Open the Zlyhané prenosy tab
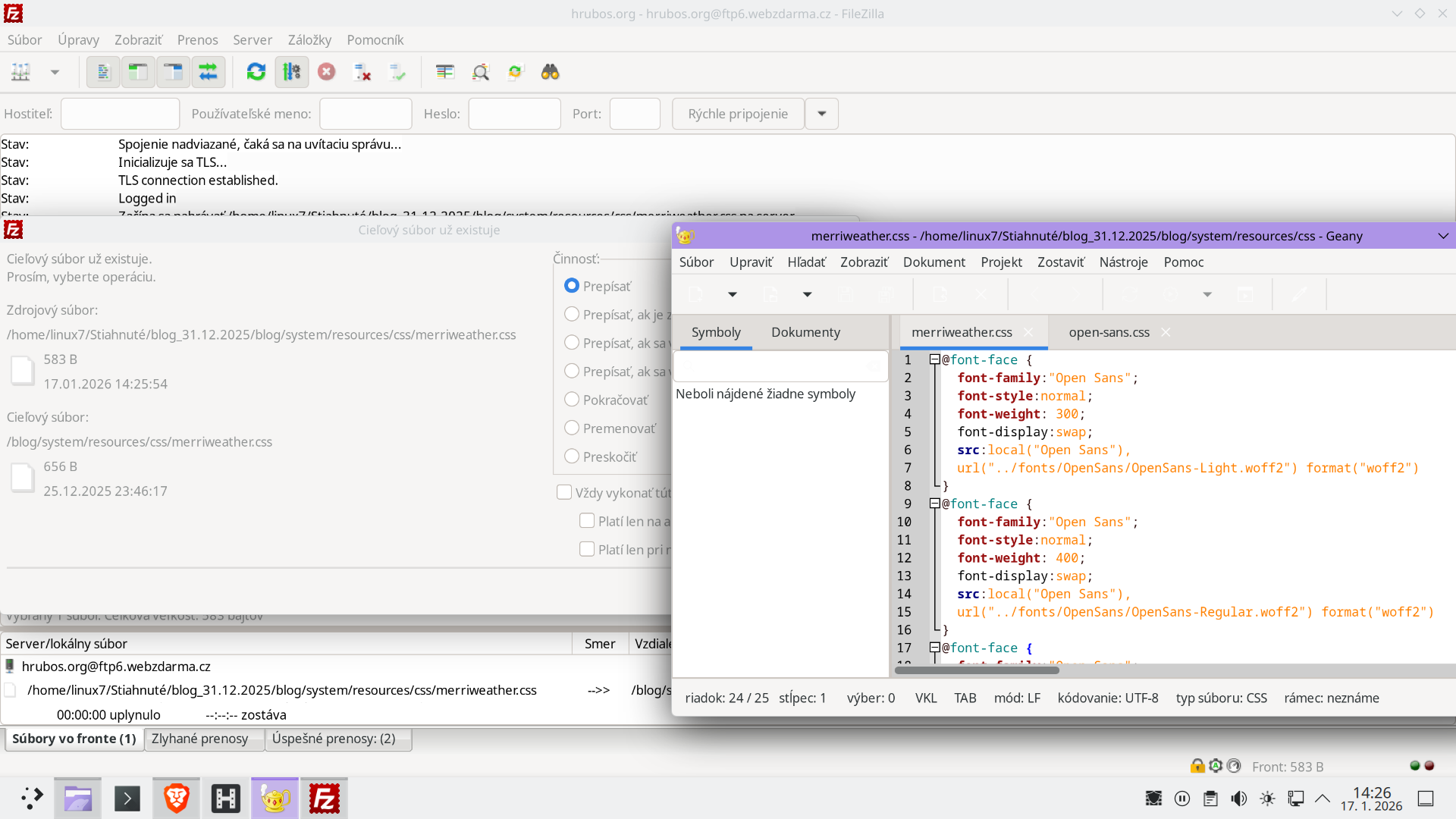Screen dimensions: 1456x819 (199, 739)
